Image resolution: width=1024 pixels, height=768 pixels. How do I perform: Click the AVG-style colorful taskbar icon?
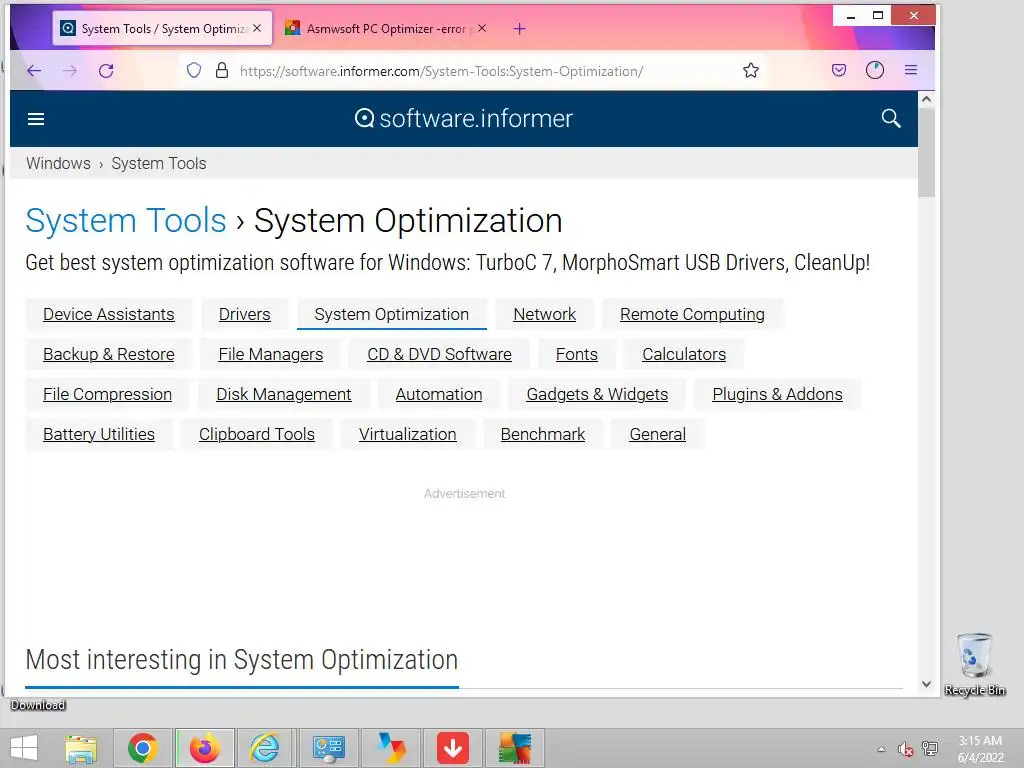tap(515, 748)
